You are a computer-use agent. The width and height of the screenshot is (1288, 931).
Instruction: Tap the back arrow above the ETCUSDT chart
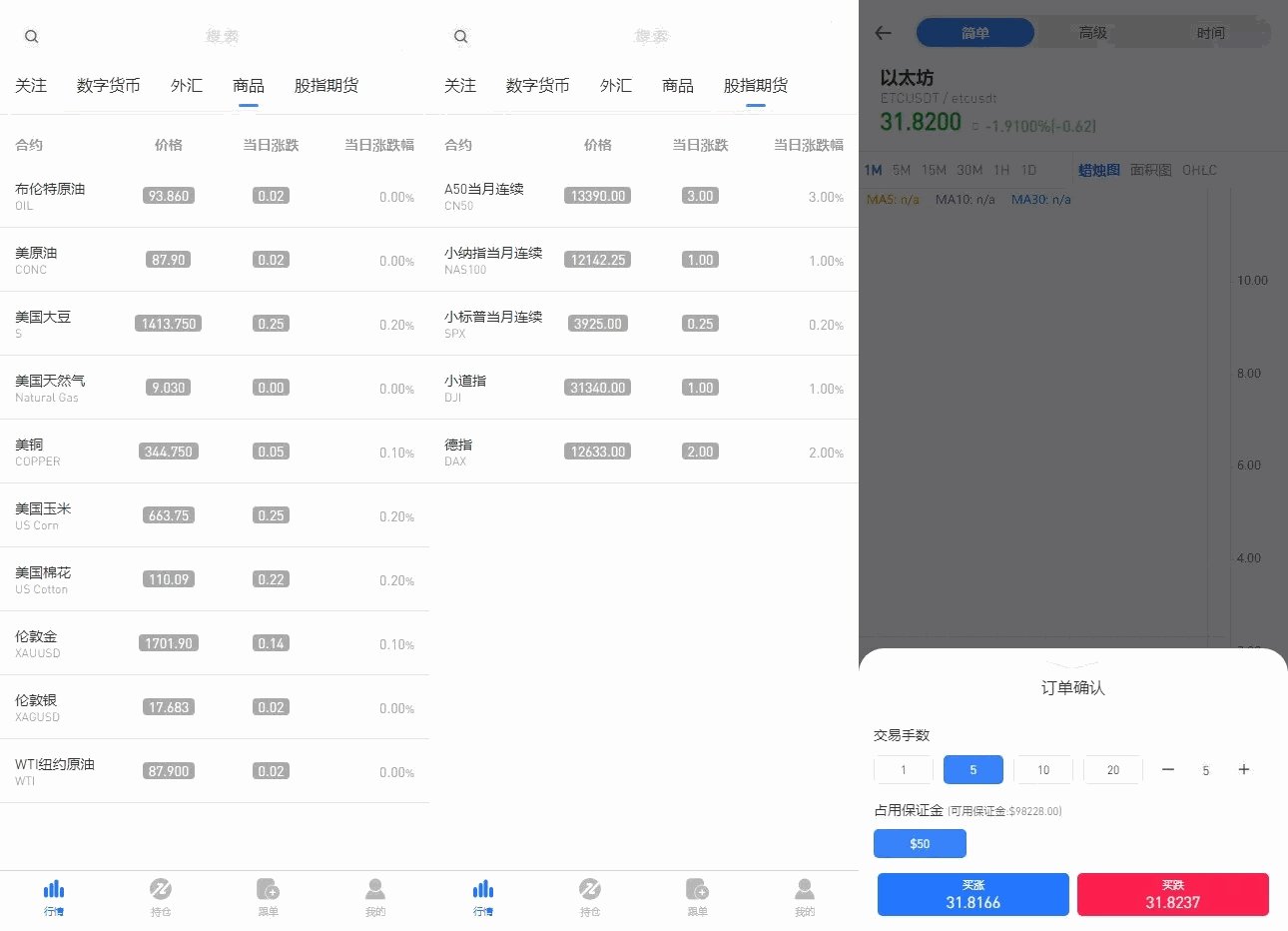click(883, 33)
